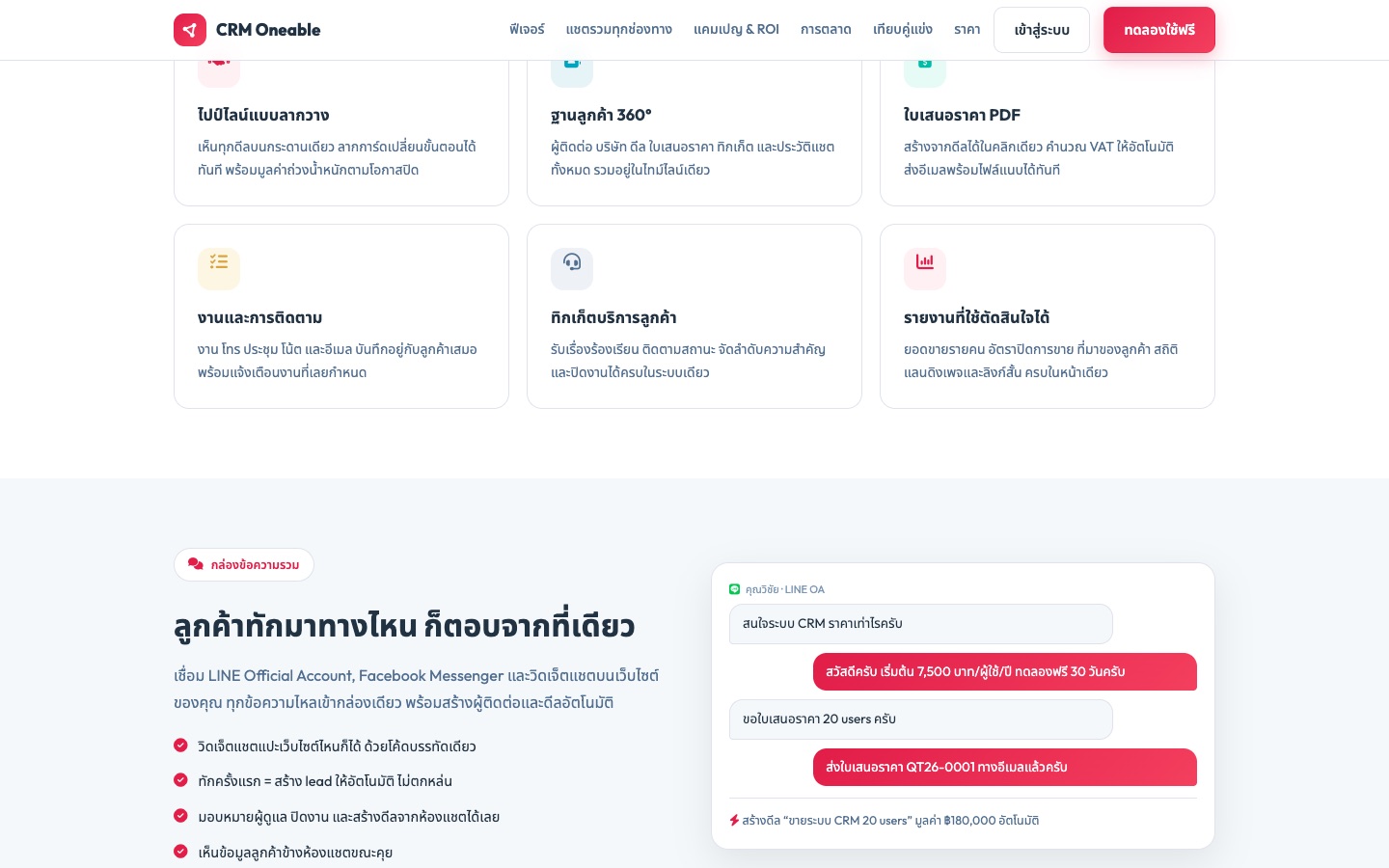Screen dimensions: 1389x868
Task: Click the heading ลูกค้าทักมาทางไหน ก็ตอบจากที่เดียว
Action: (x=404, y=626)
